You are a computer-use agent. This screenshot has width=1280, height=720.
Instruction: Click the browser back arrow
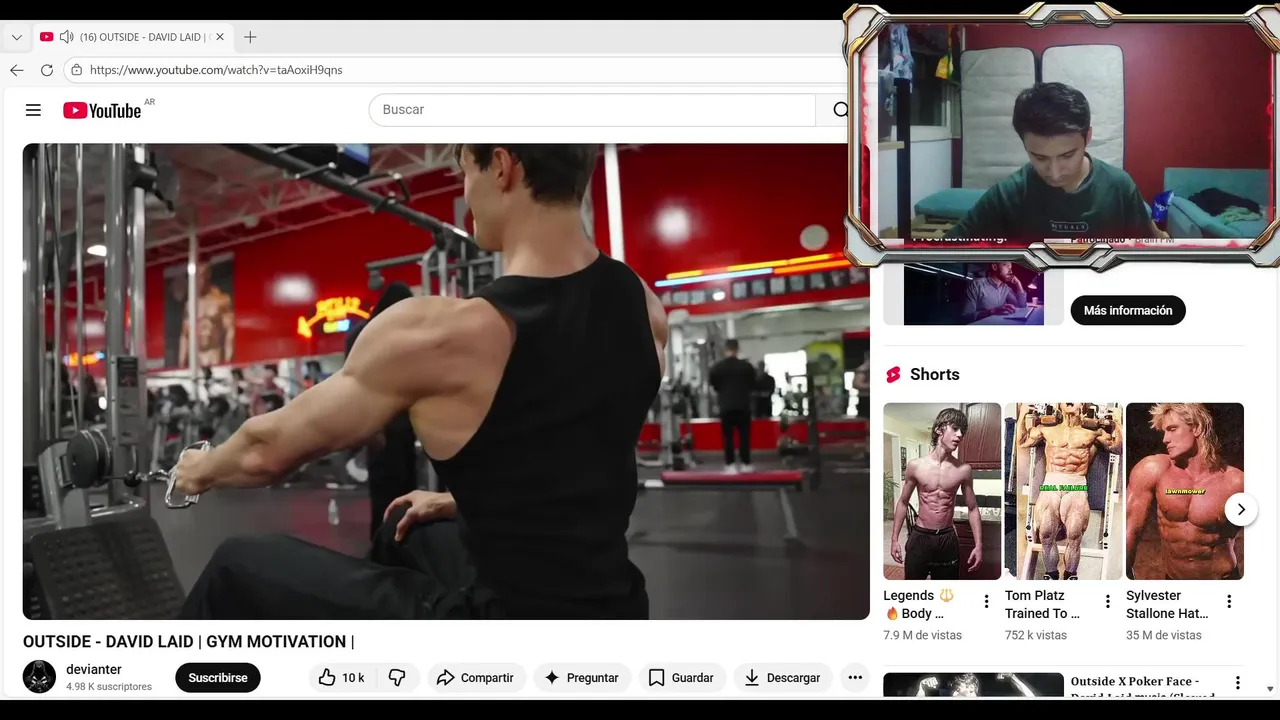coord(16,70)
